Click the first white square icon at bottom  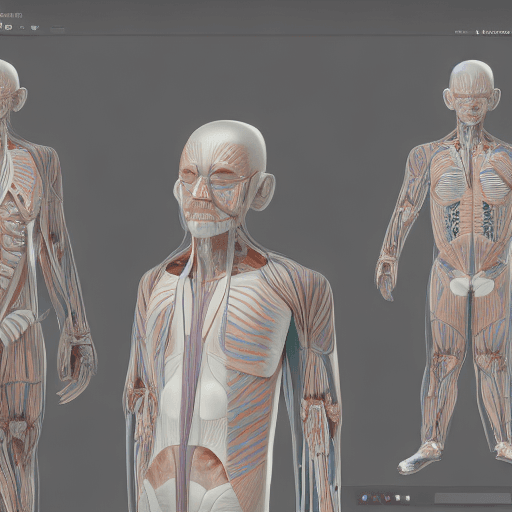tap(398, 498)
